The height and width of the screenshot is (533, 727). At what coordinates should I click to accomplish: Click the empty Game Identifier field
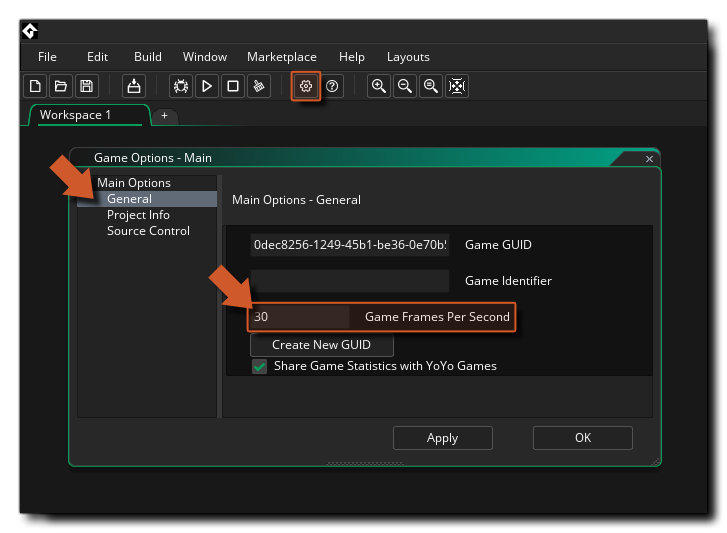click(350, 281)
